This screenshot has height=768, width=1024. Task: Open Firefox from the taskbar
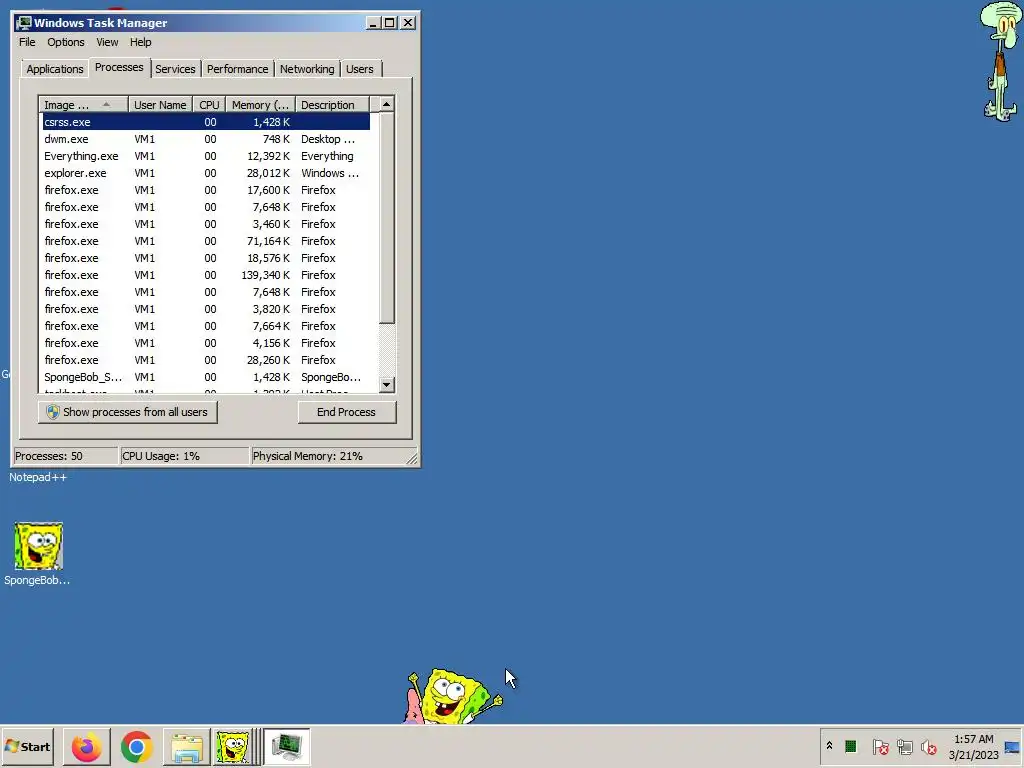(x=86, y=747)
